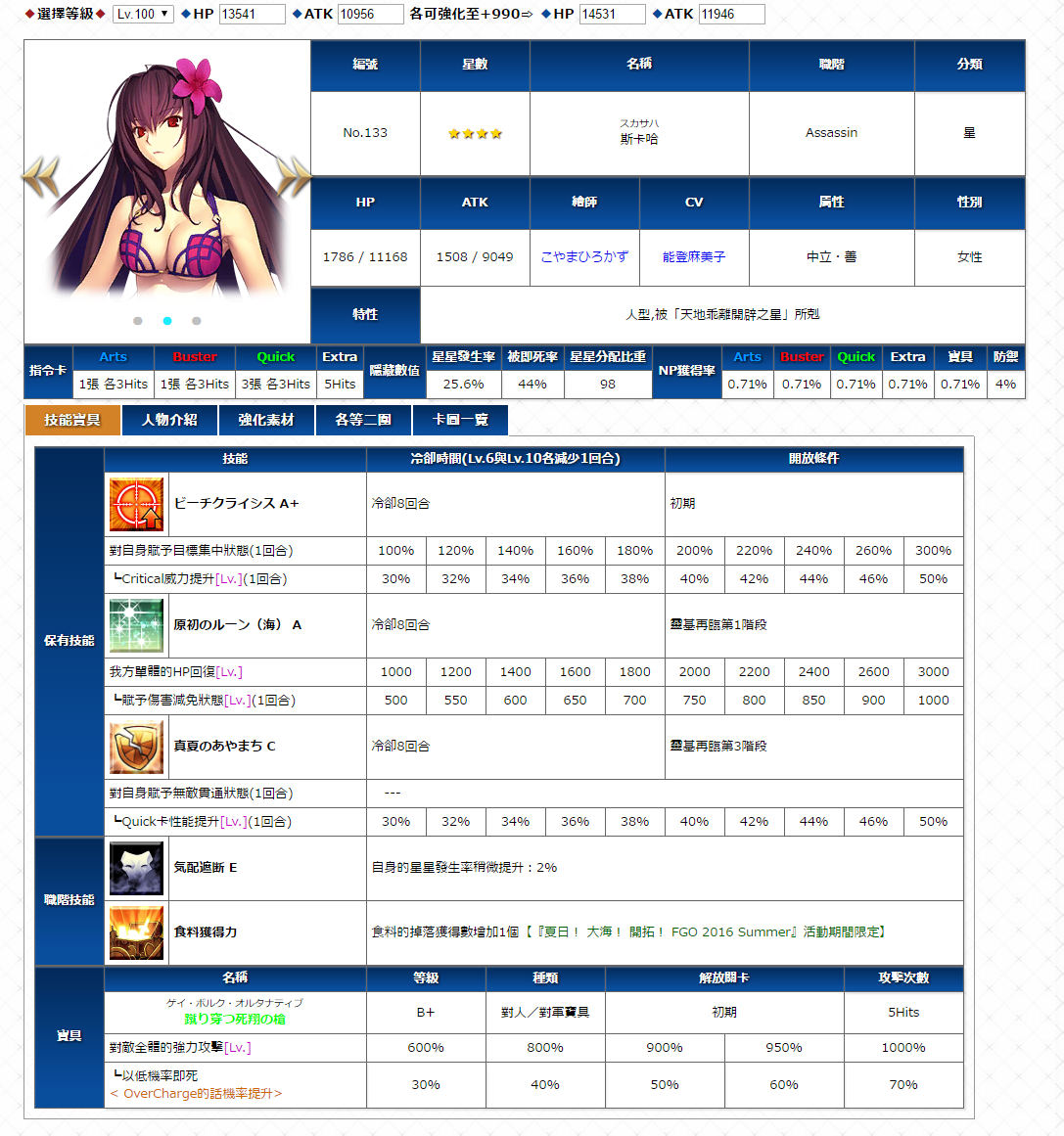Click the 1786 / 11168 HP cell
The height and width of the screenshot is (1136, 1064).
365,257
